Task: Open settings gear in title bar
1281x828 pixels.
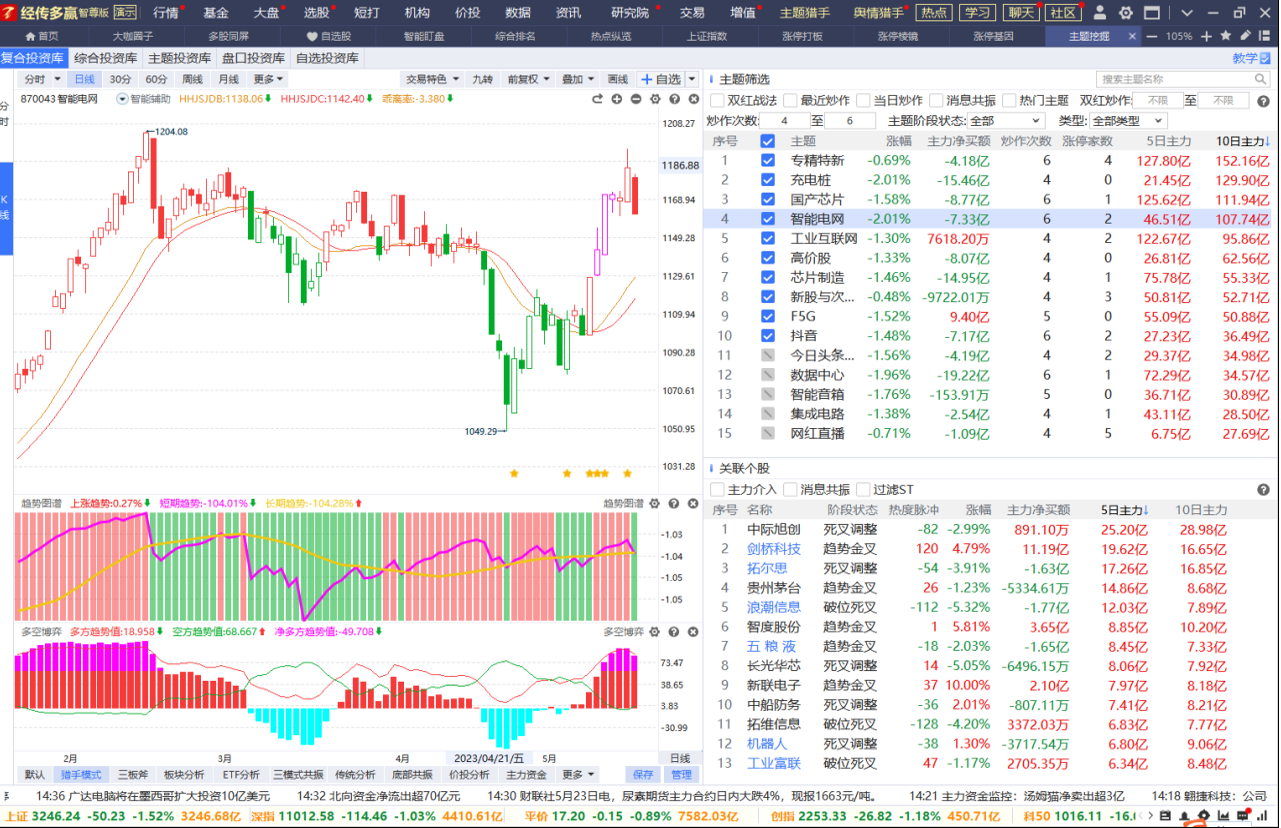Action: click(x=1126, y=13)
